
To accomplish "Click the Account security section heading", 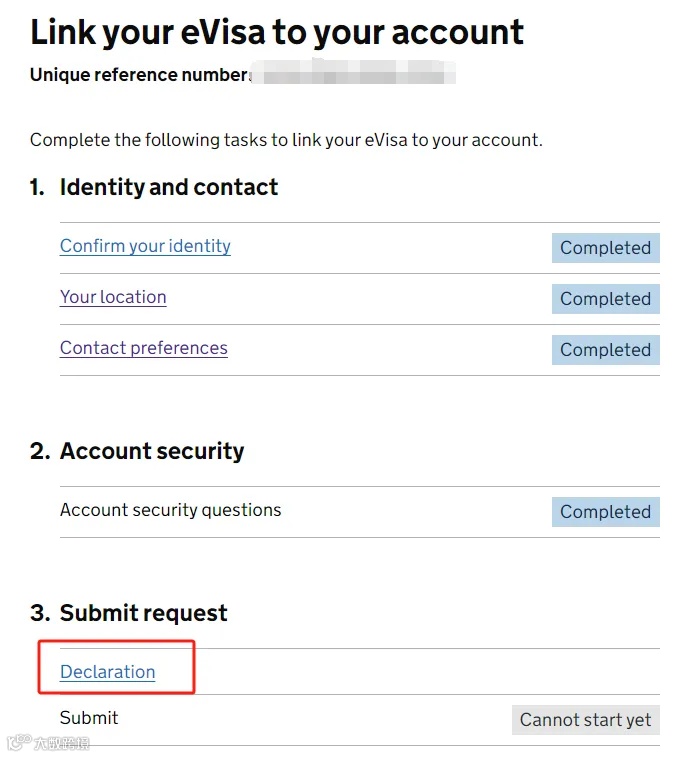I will pos(152,451).
